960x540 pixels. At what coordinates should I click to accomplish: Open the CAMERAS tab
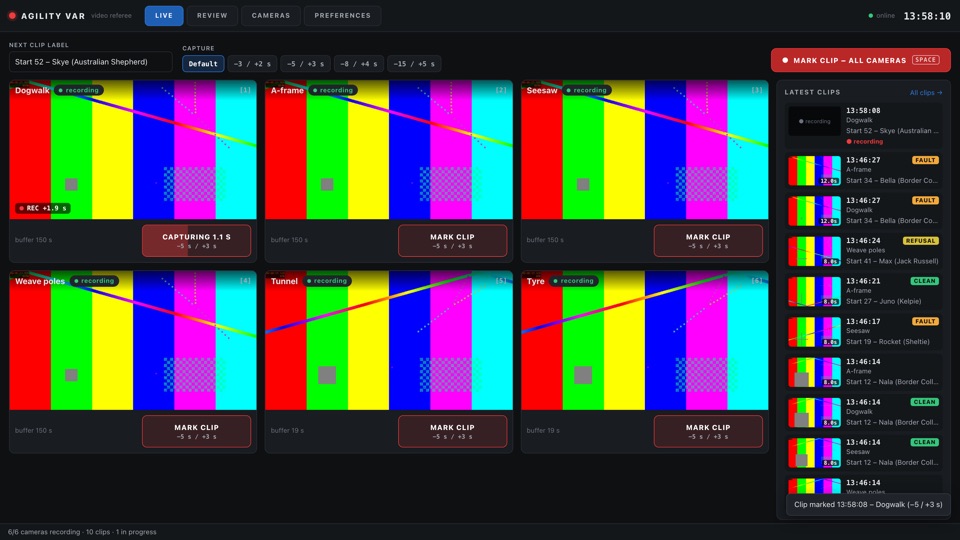pyautogui.click(x=271, y=15)
